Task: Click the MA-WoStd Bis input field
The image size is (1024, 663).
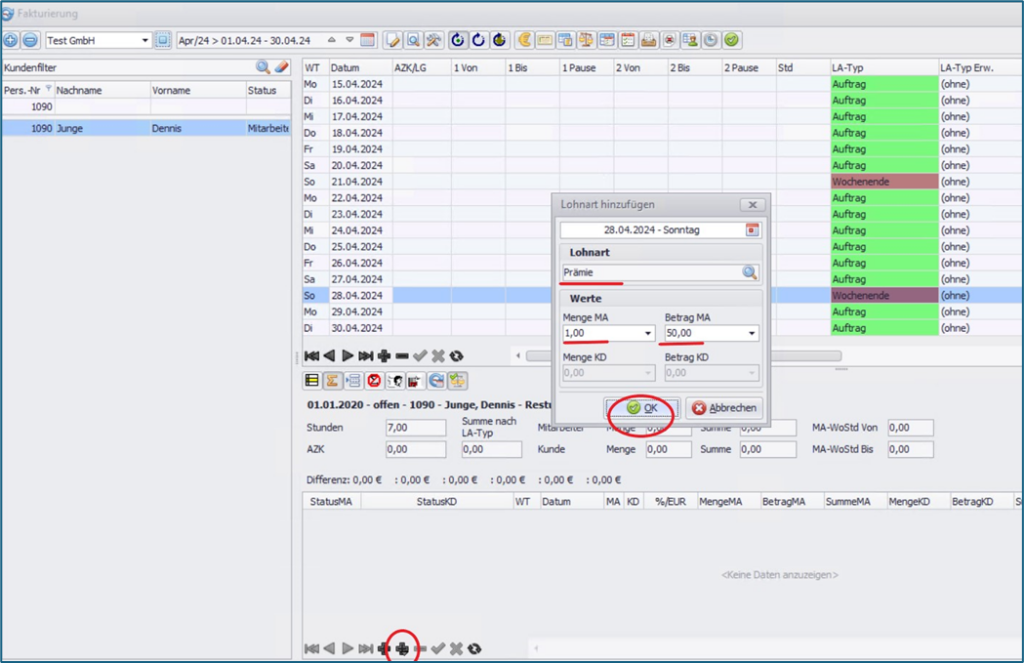Action: click(910, 449)
